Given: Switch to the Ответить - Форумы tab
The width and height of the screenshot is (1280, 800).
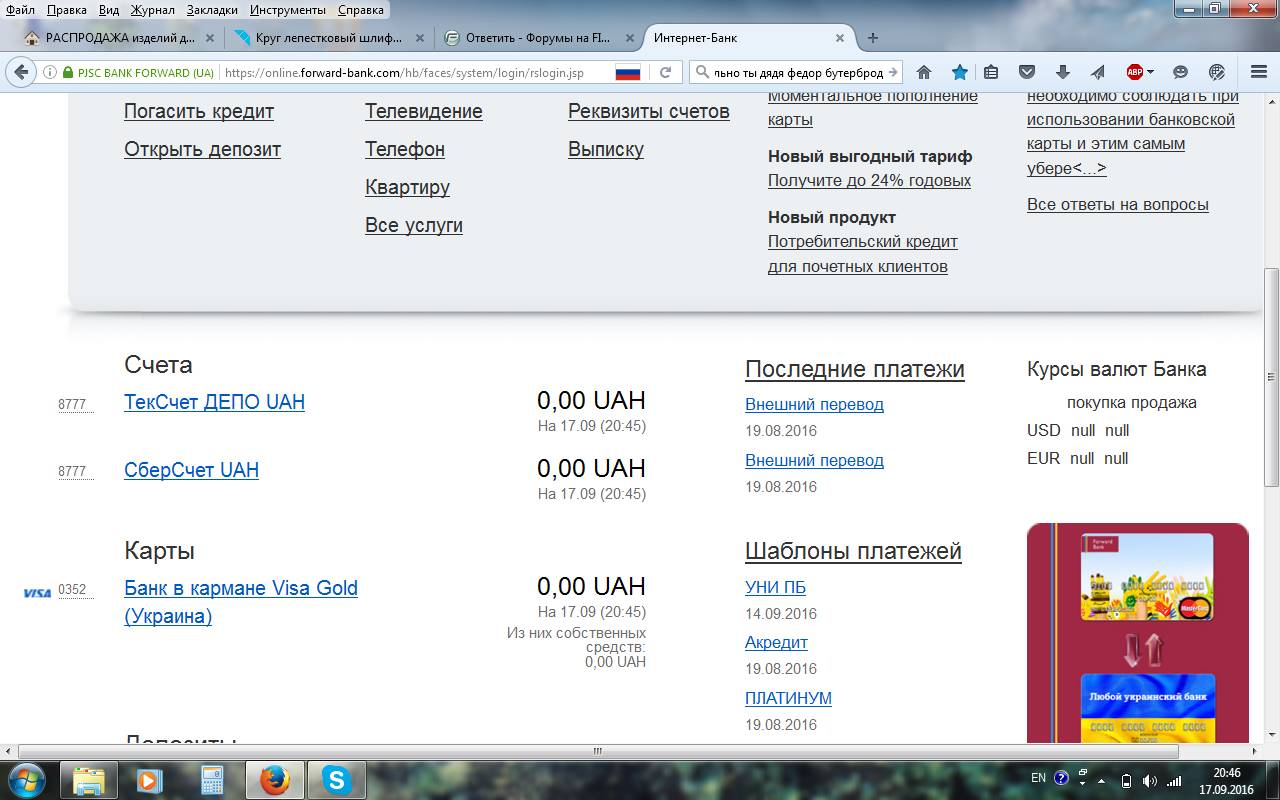Looking at the screenshot, I should click(x=540, y=38).
